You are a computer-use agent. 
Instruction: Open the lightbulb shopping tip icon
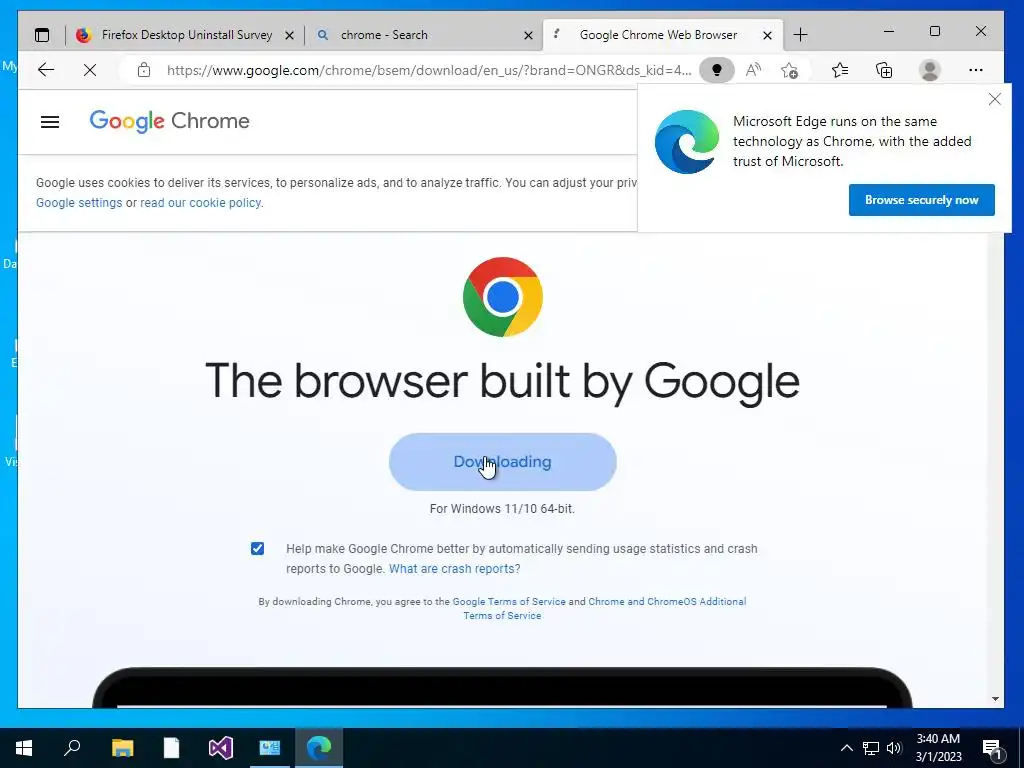[x=716, y=70]
